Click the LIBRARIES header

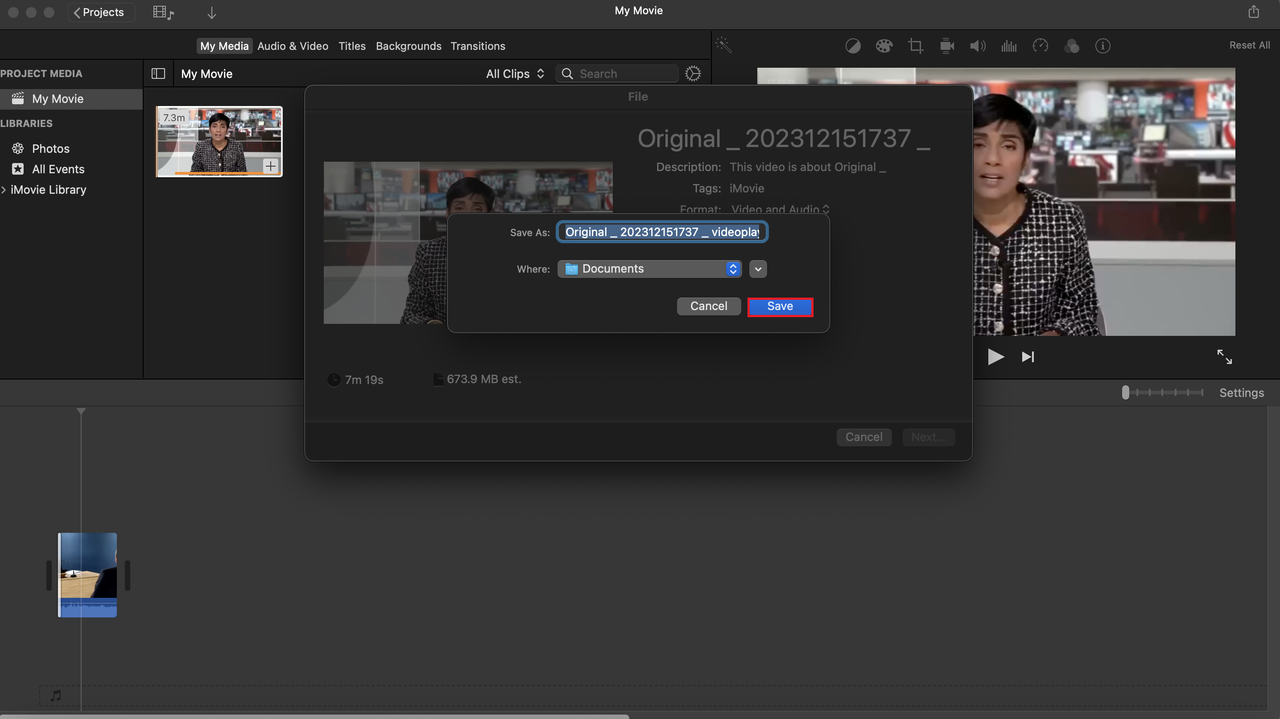pyautogui.click(x=26, y=124)
